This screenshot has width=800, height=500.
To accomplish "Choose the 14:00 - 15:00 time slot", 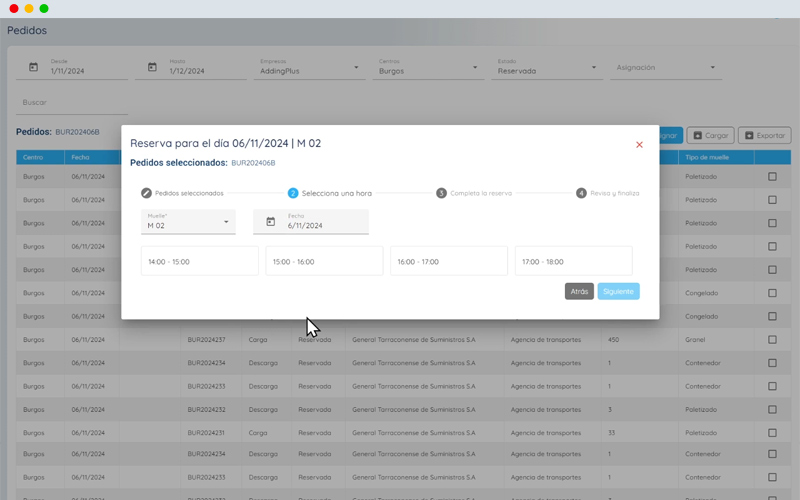I will coord(199,261).
